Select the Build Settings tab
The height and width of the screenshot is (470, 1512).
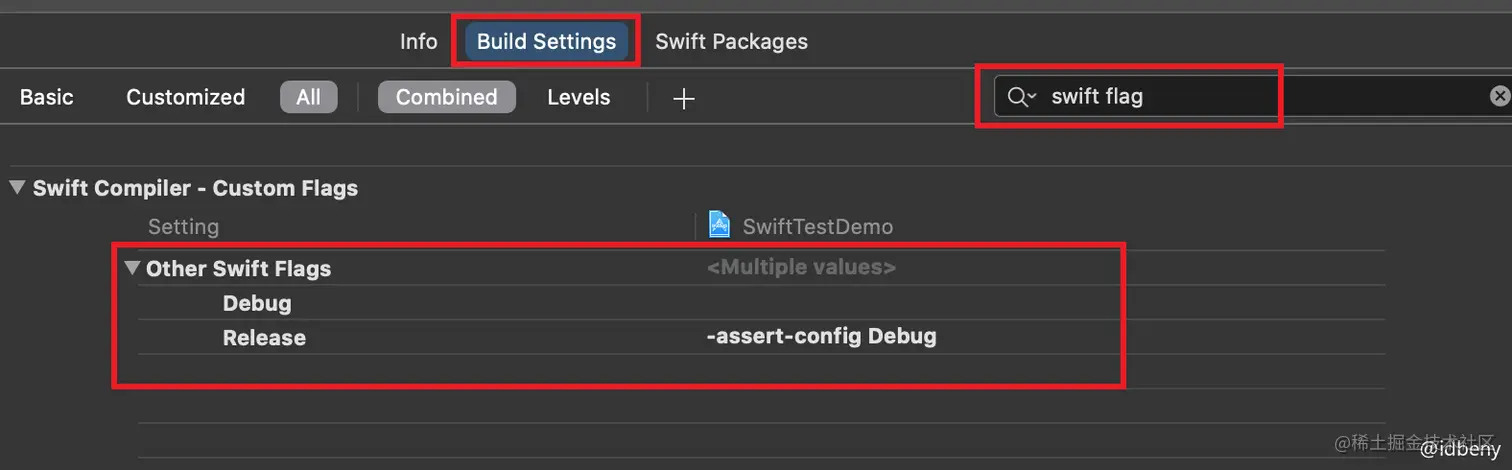546,42
